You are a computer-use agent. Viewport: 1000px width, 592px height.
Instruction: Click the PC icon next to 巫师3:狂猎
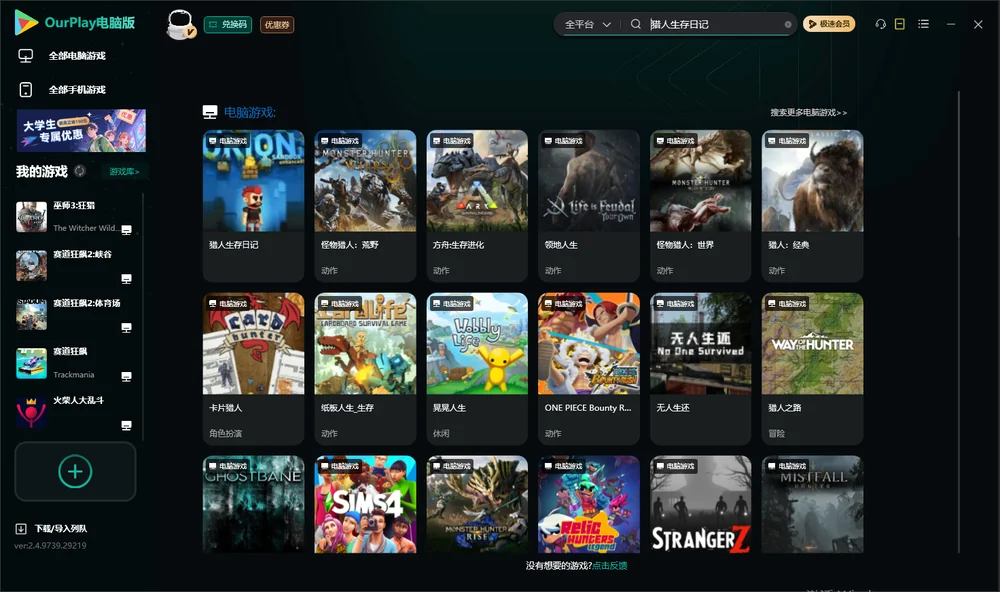[x=126, y=230]
